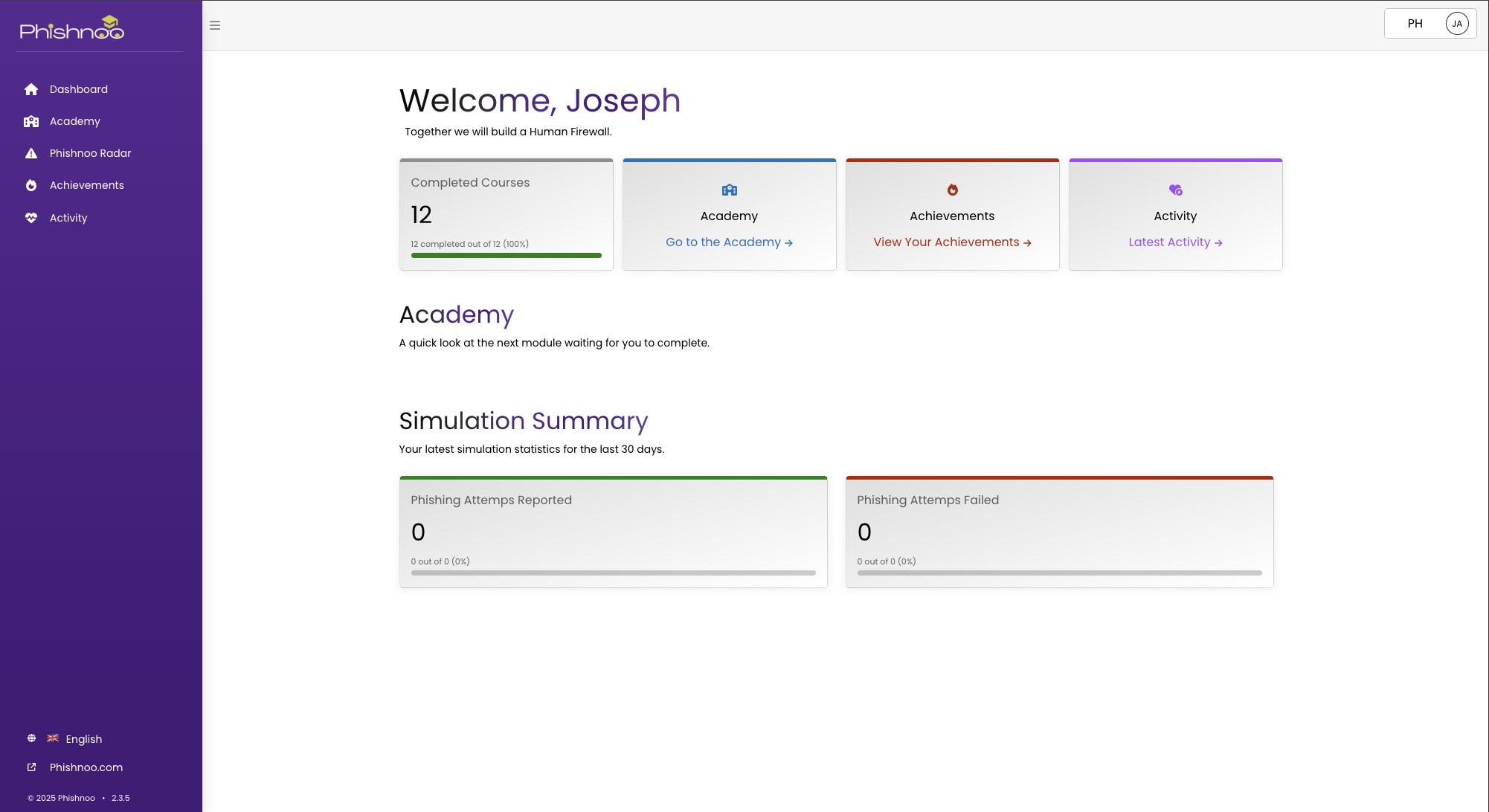Viewport: 1489px width, 812px height.
Task: Visit the Phishnoo.com link
Action: [86, 767]
